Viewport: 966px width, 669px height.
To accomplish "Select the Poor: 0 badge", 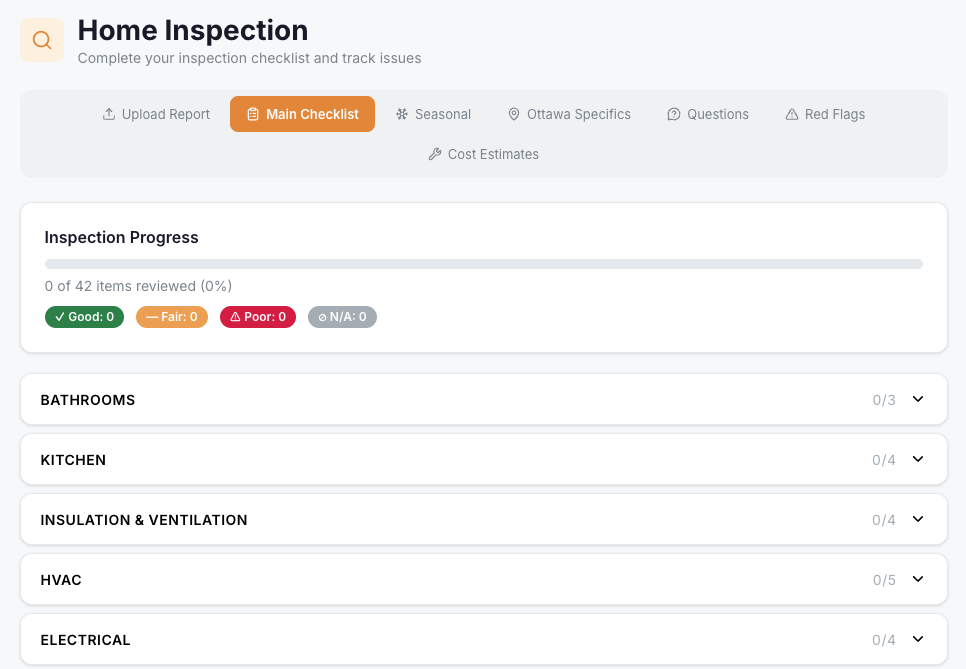I will pos(257,316).
